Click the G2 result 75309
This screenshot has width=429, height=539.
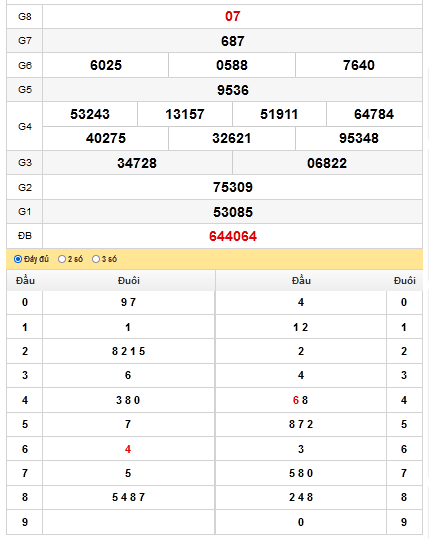click(233, 187)
